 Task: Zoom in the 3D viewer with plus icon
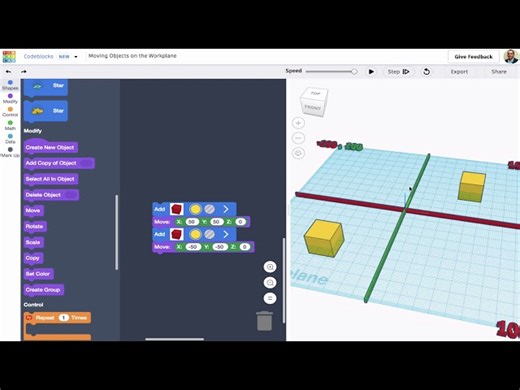(298, 123)
